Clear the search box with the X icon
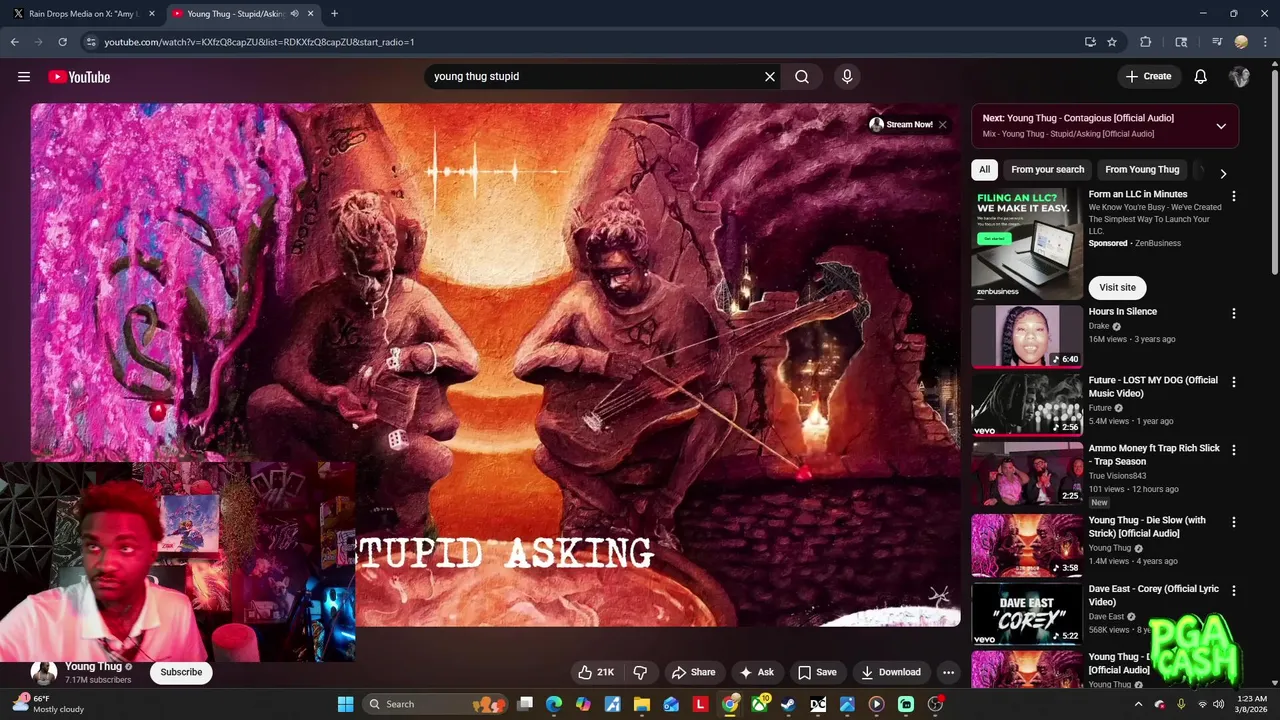This screenshot has width=1280, height=720. [x=770, y=77]
